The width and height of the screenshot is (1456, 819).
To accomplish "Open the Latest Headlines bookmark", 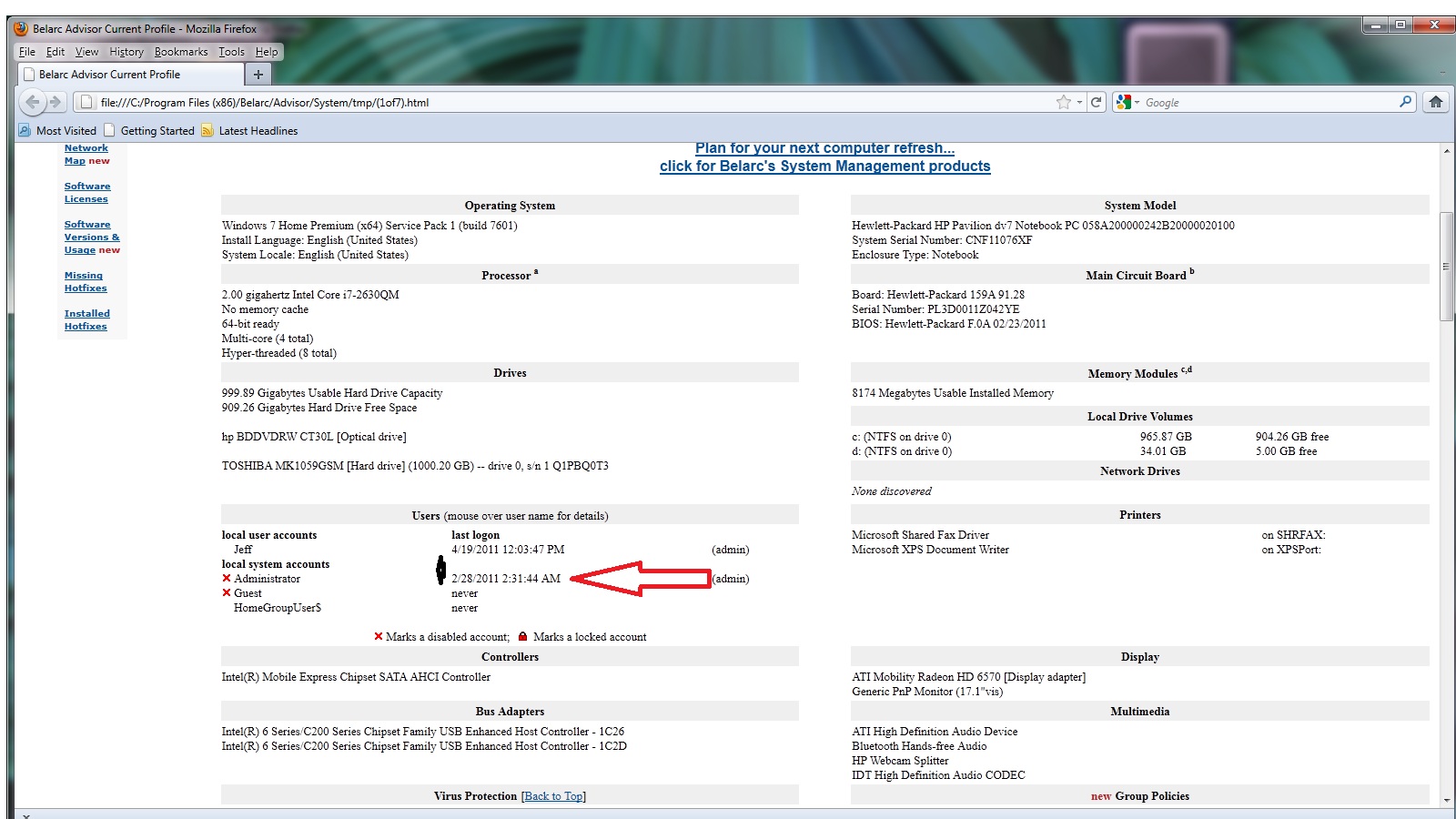I will 250,130.
